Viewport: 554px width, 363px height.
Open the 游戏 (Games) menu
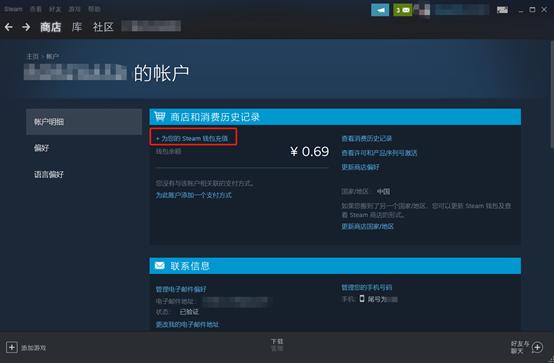[74, 9]
